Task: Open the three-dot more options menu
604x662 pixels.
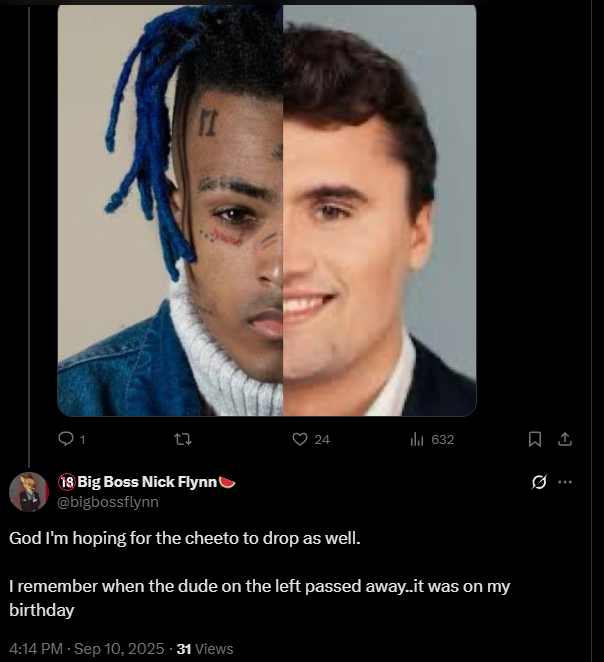Action: pos(565,482)
